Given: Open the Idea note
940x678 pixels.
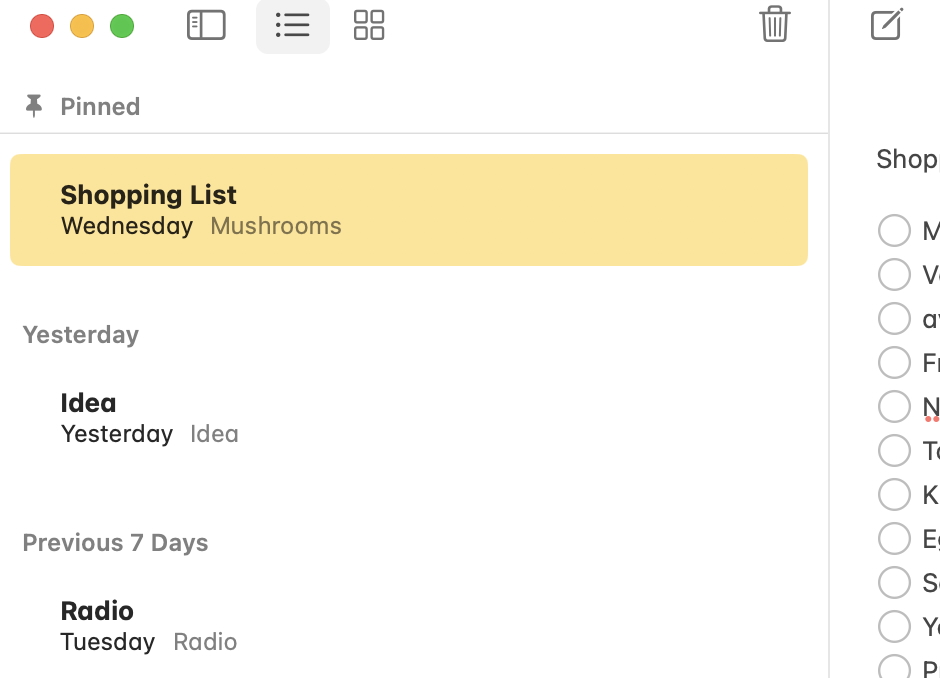Looking at the screenshot, I should pos(408,417).
